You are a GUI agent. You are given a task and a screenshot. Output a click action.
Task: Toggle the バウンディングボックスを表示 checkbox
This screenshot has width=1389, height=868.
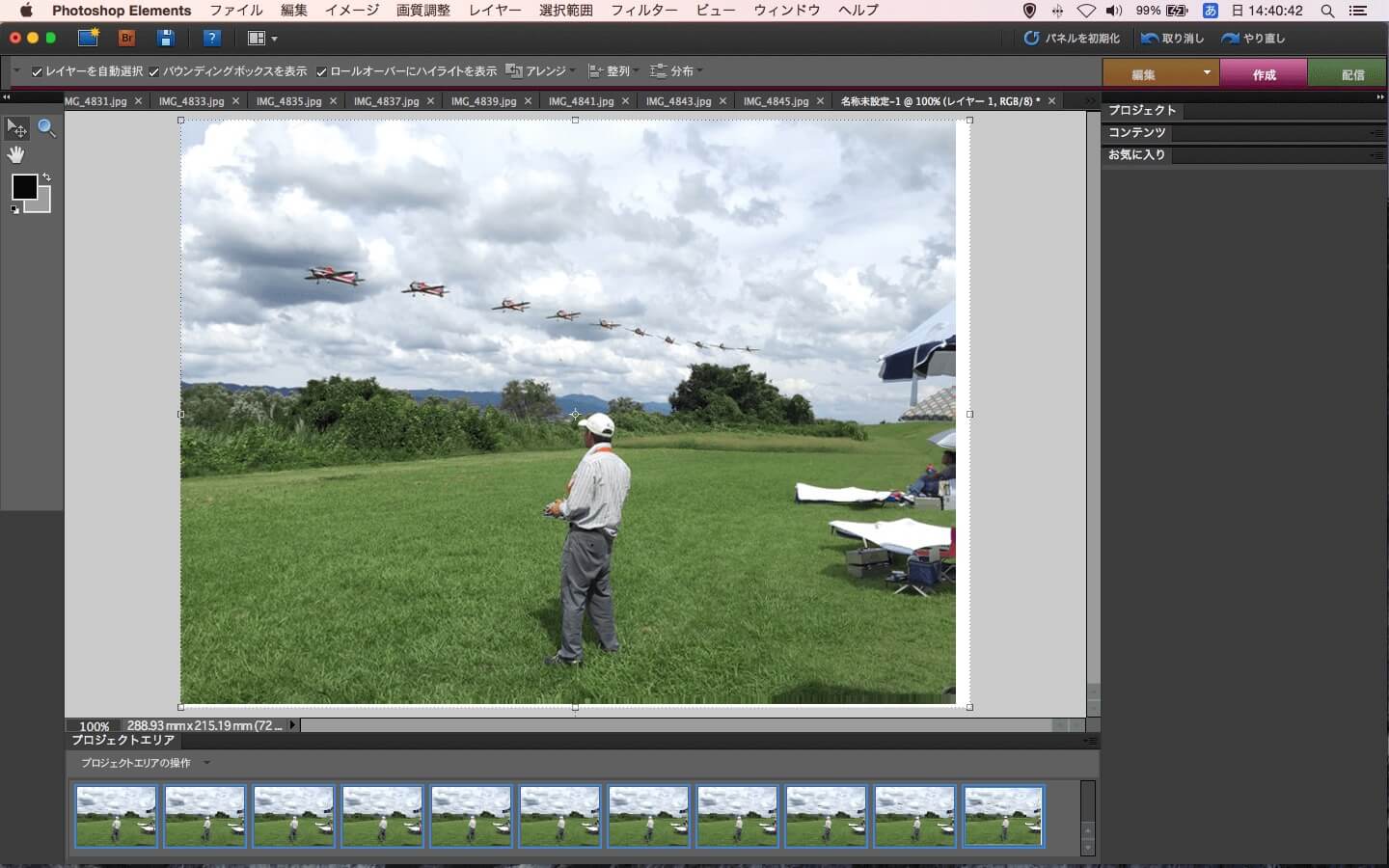click(153, 71)
